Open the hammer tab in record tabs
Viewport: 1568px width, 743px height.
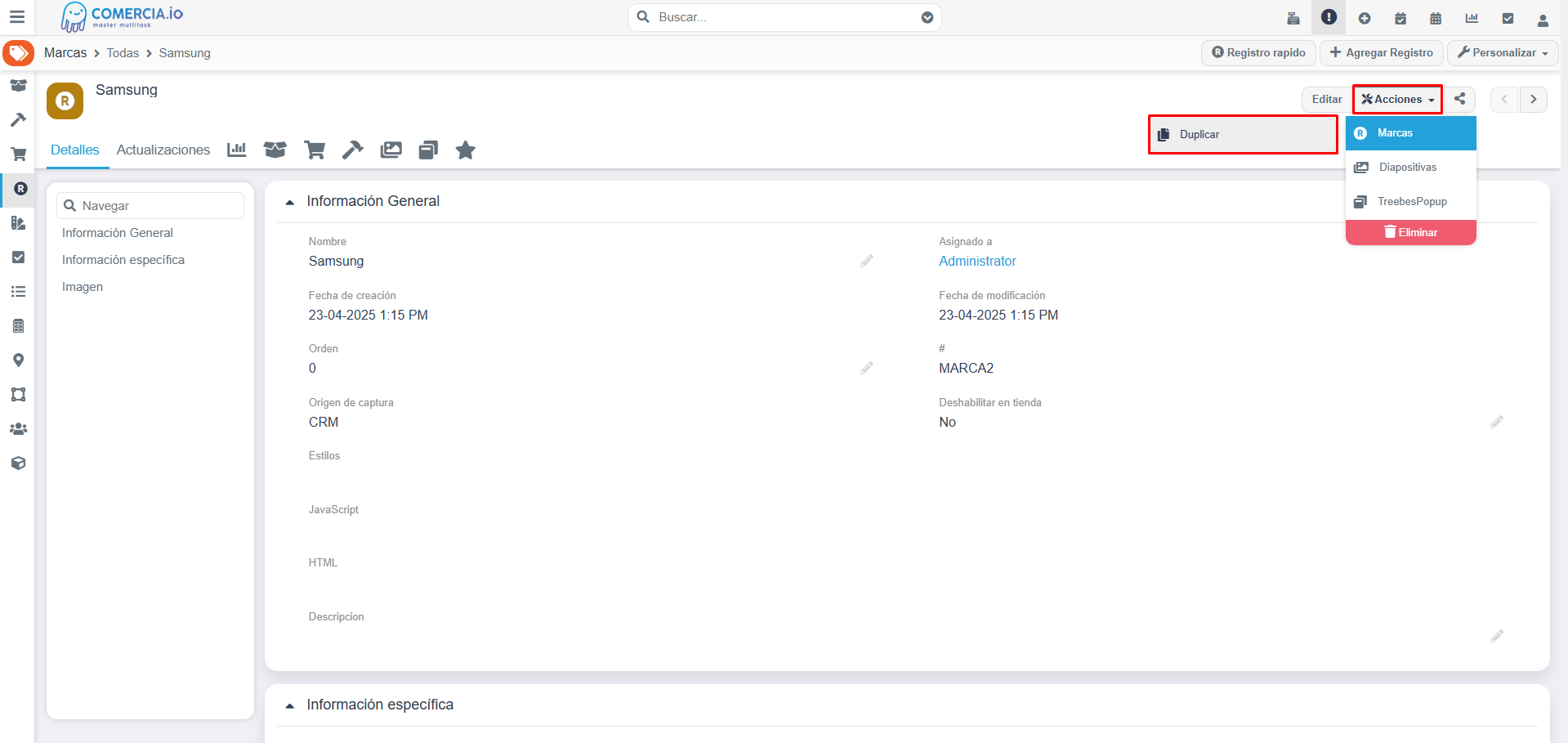(352, 150)
